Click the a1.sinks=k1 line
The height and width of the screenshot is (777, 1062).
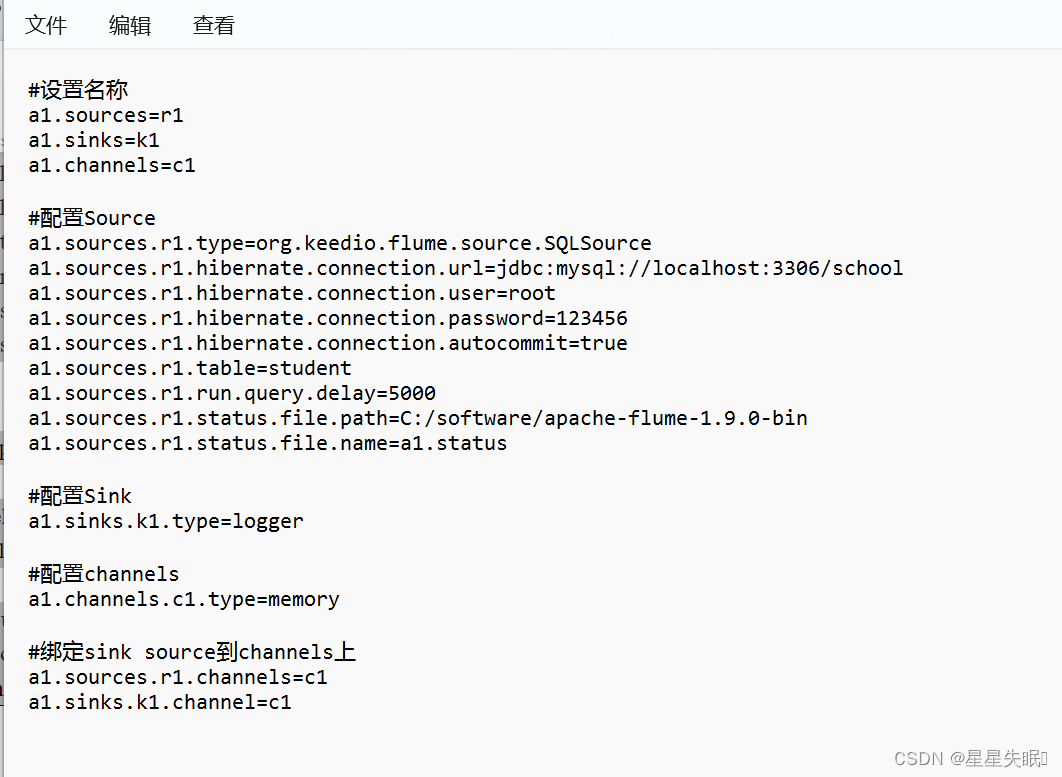[94, 140]
